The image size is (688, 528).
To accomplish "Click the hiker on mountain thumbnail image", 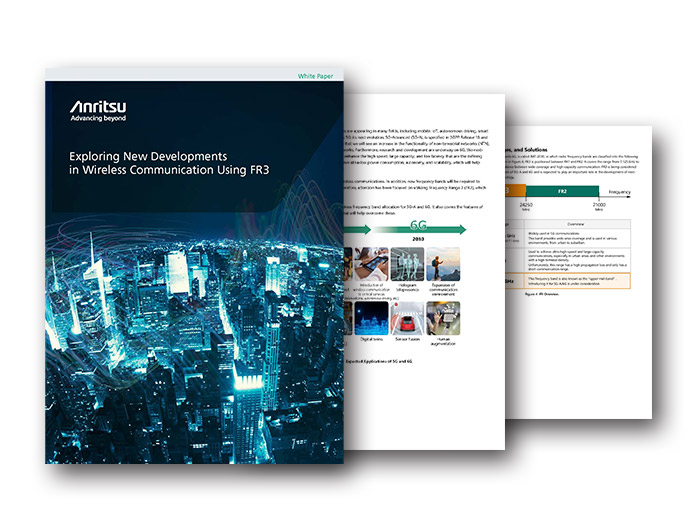I will (443, 264).
